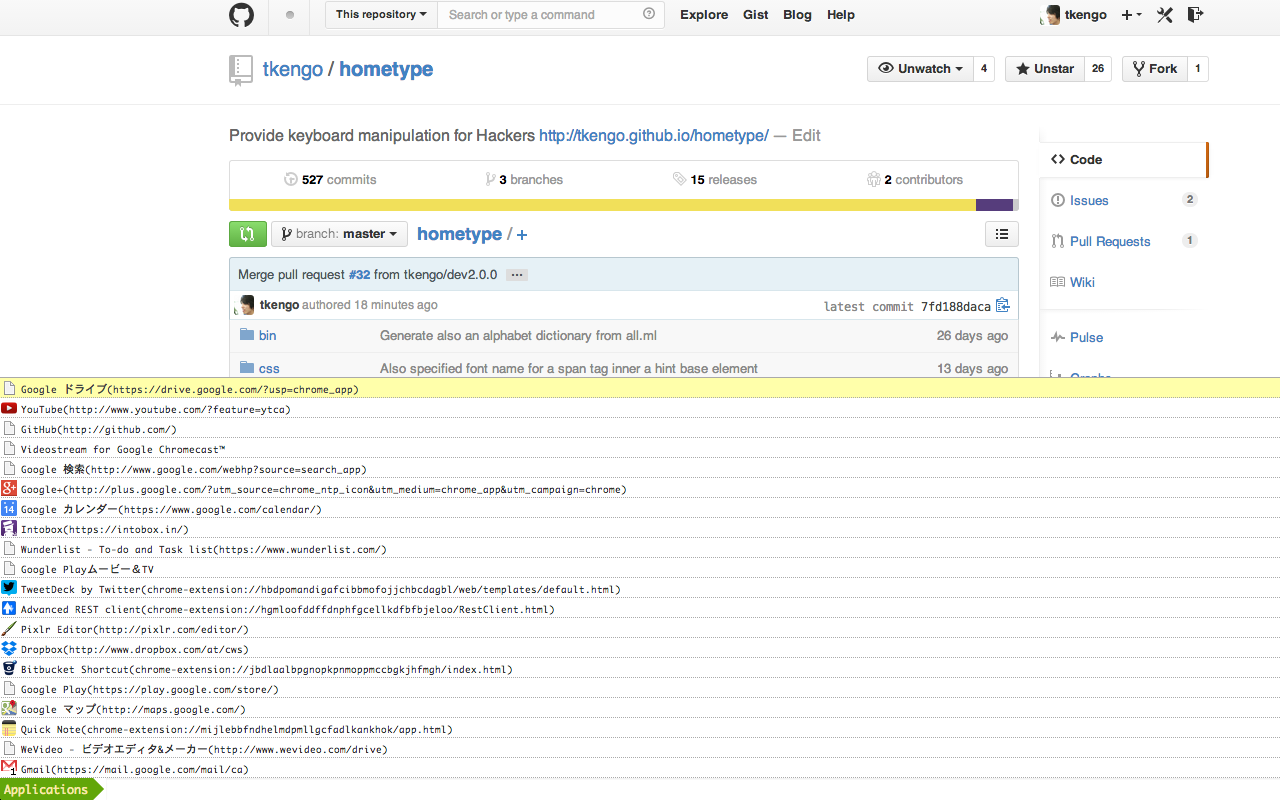View the 527 commits
This screenshot has width=1280, height=800.
330,179
